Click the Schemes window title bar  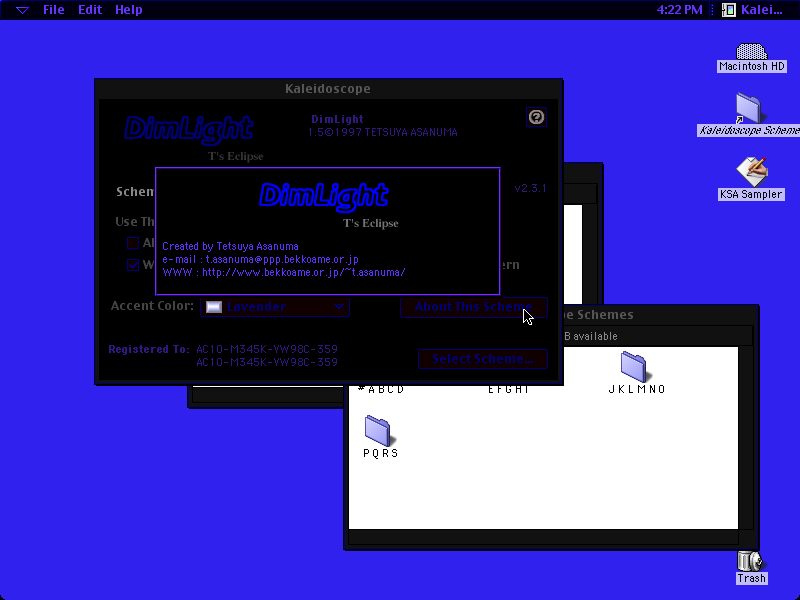tap(661, 315)
